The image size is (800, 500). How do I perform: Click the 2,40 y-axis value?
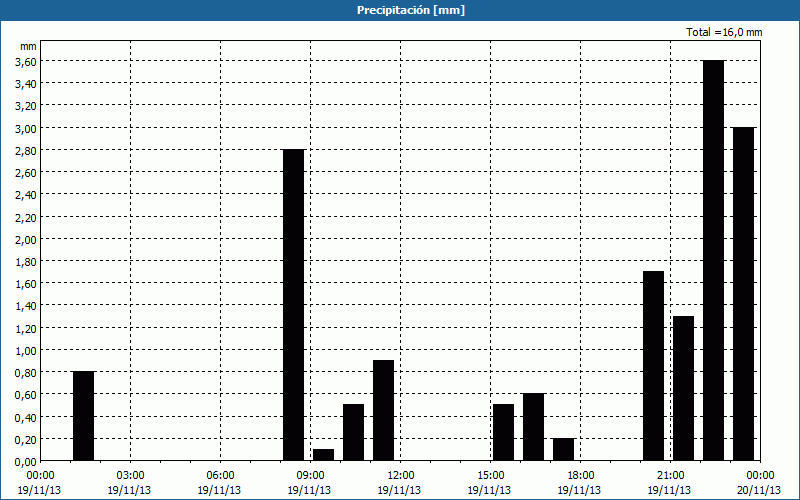tap(26, 195)
